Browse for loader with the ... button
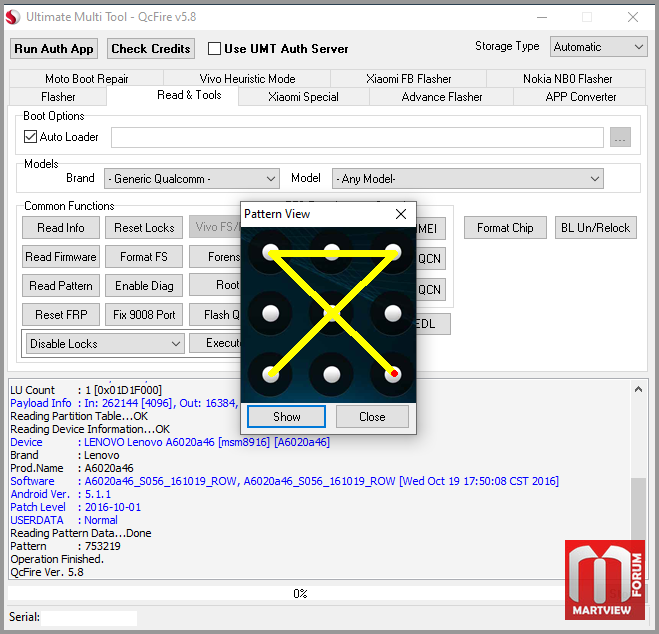The width and height of the screenshot is (659, 634). (620, 137)
